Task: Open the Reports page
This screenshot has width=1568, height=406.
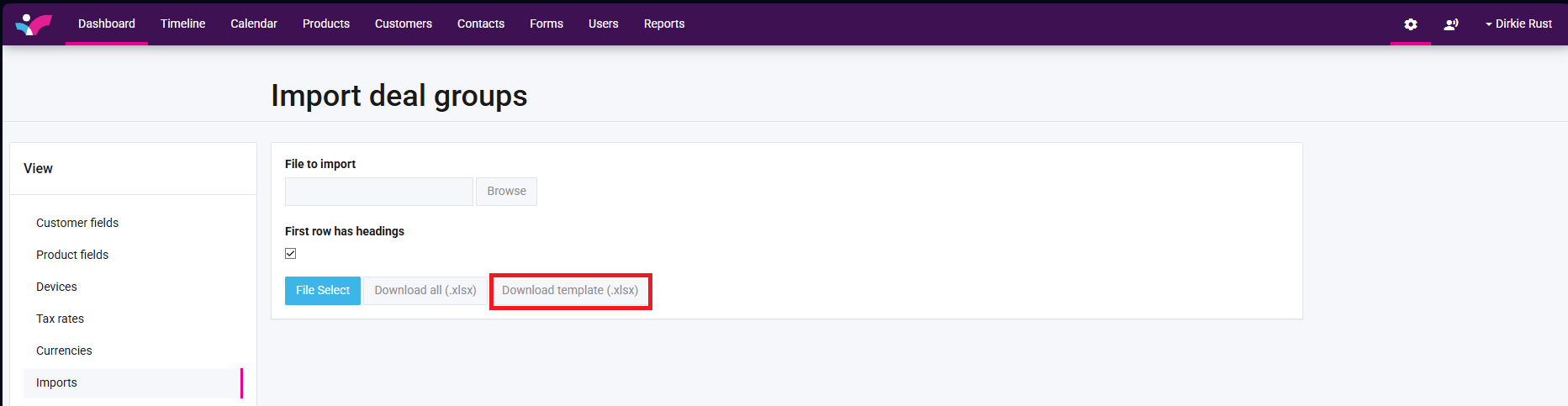Action: coord(664,24)
